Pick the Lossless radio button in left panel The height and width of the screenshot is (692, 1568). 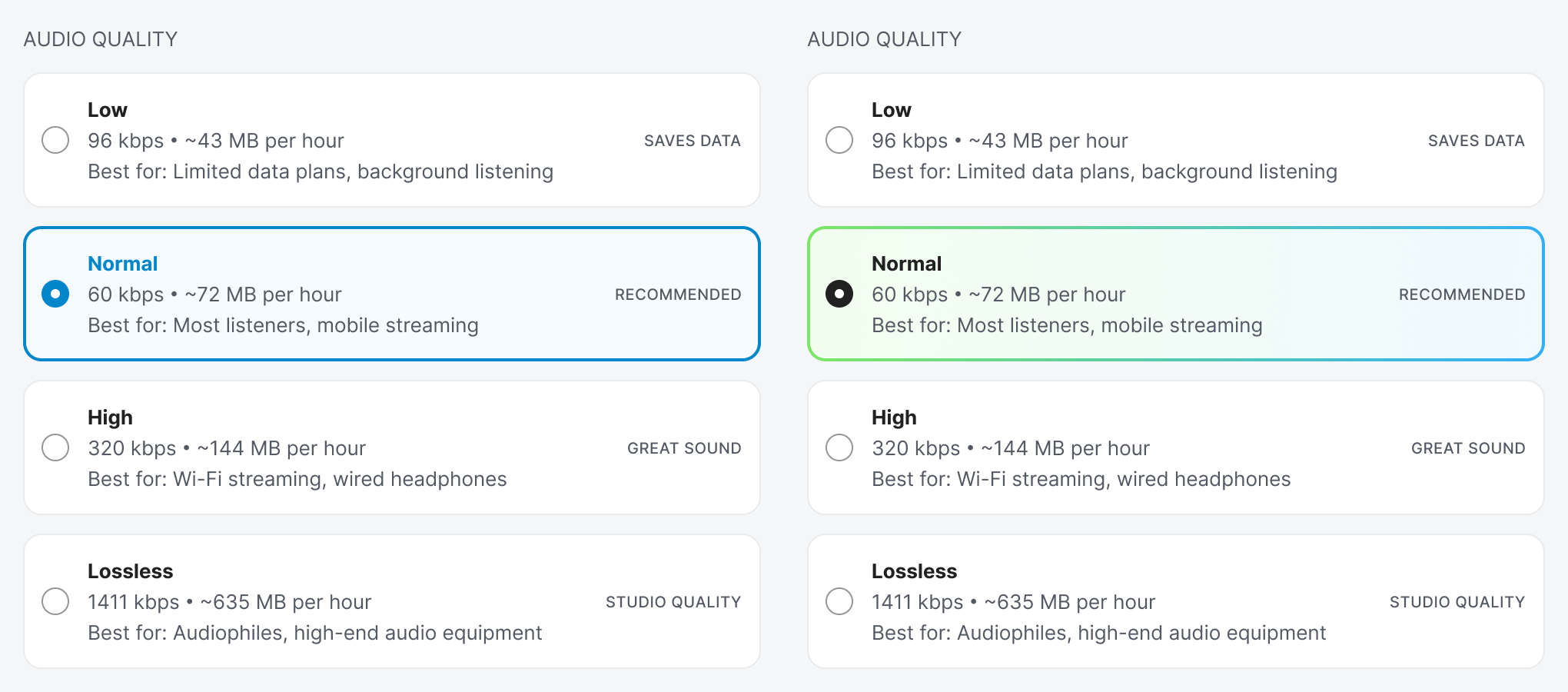pyautogui.click(x=55, y=601)
